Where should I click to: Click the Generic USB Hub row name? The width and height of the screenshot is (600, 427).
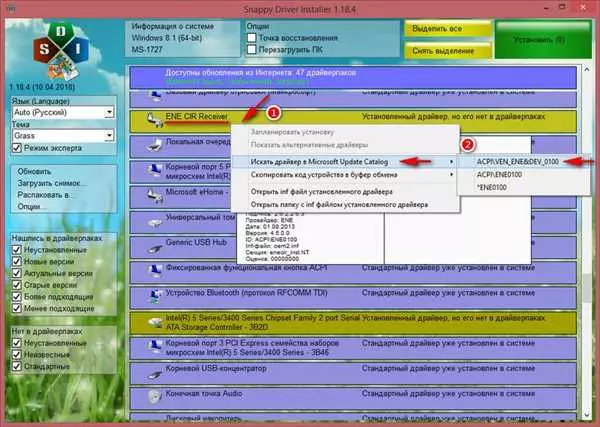click(x=196, y=243)
